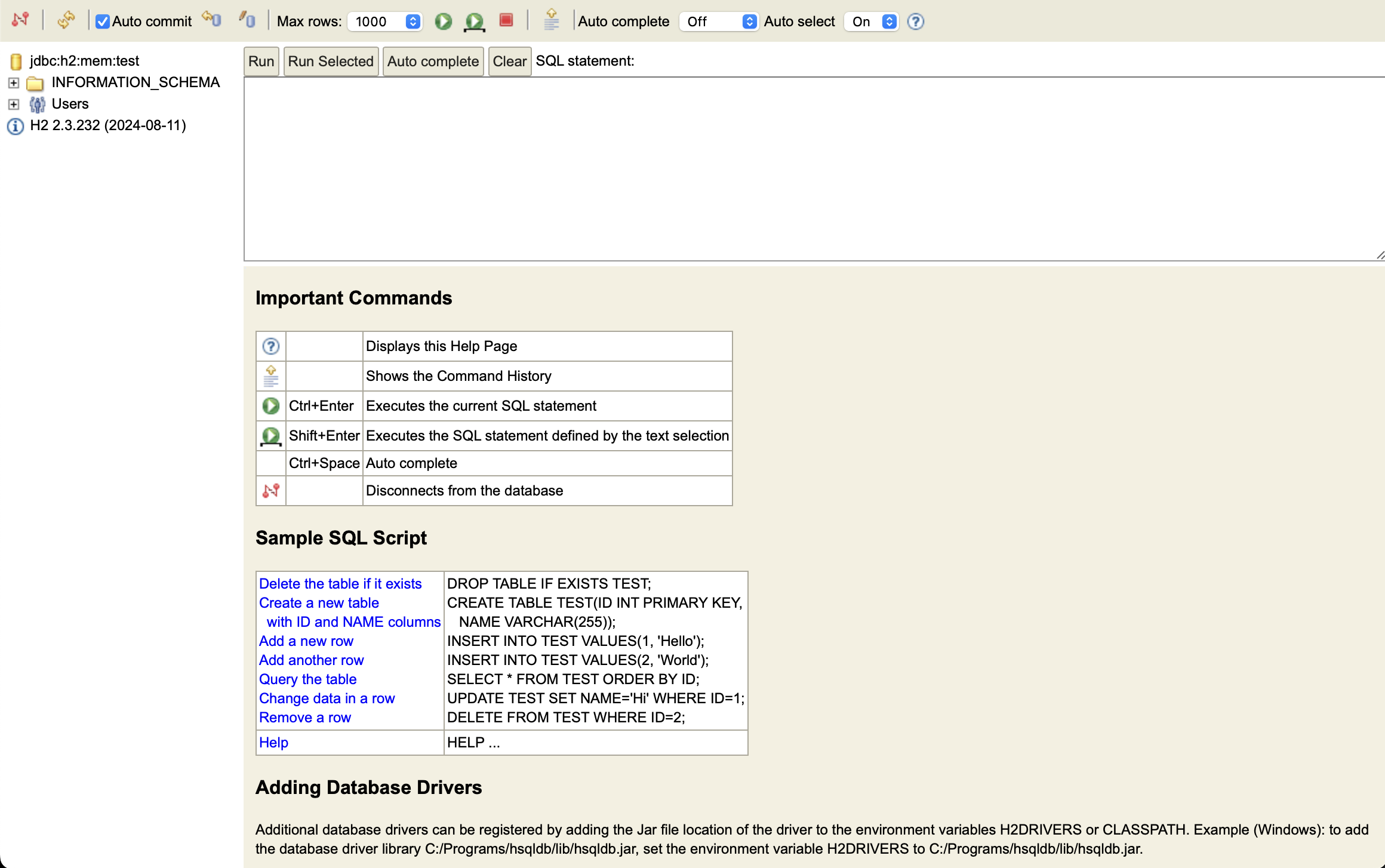Image resolution: width=1385 pixels, height=868 pixels.
Task: Click the 'Ctrl+Space' shortcut cell
Action: pyautogui.click(x=324, y=463)
